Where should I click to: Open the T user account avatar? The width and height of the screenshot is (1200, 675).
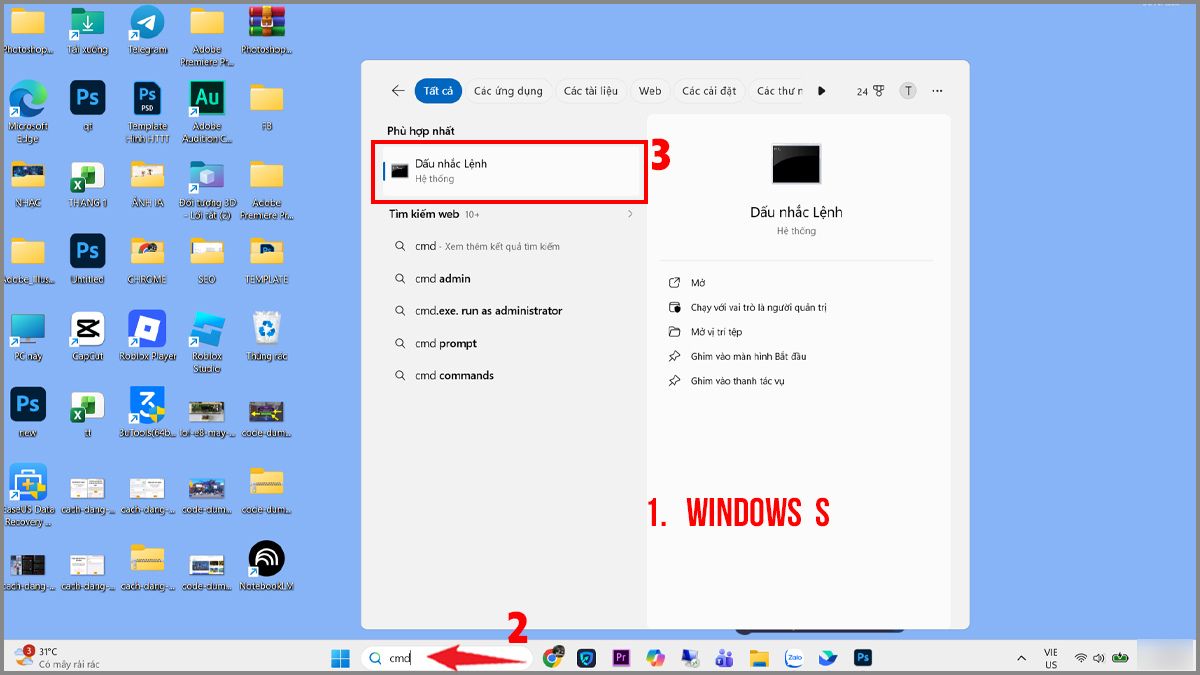[908, 91]
